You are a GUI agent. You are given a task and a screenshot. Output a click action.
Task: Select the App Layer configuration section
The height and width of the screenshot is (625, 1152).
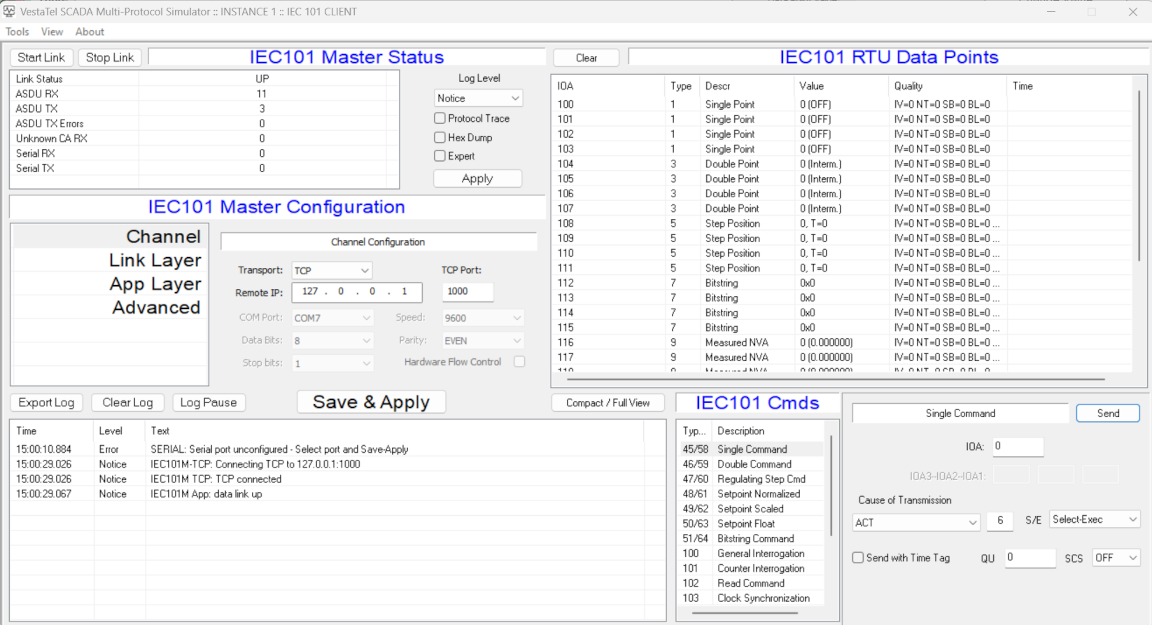coord(155,285)
